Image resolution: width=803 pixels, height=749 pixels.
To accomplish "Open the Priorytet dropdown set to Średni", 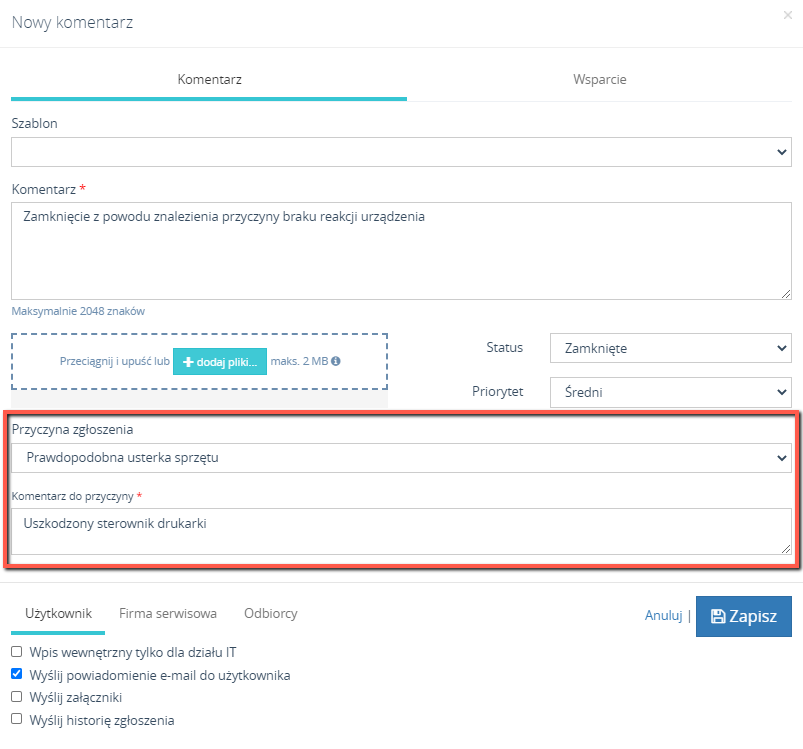I will tap(671, 392).
